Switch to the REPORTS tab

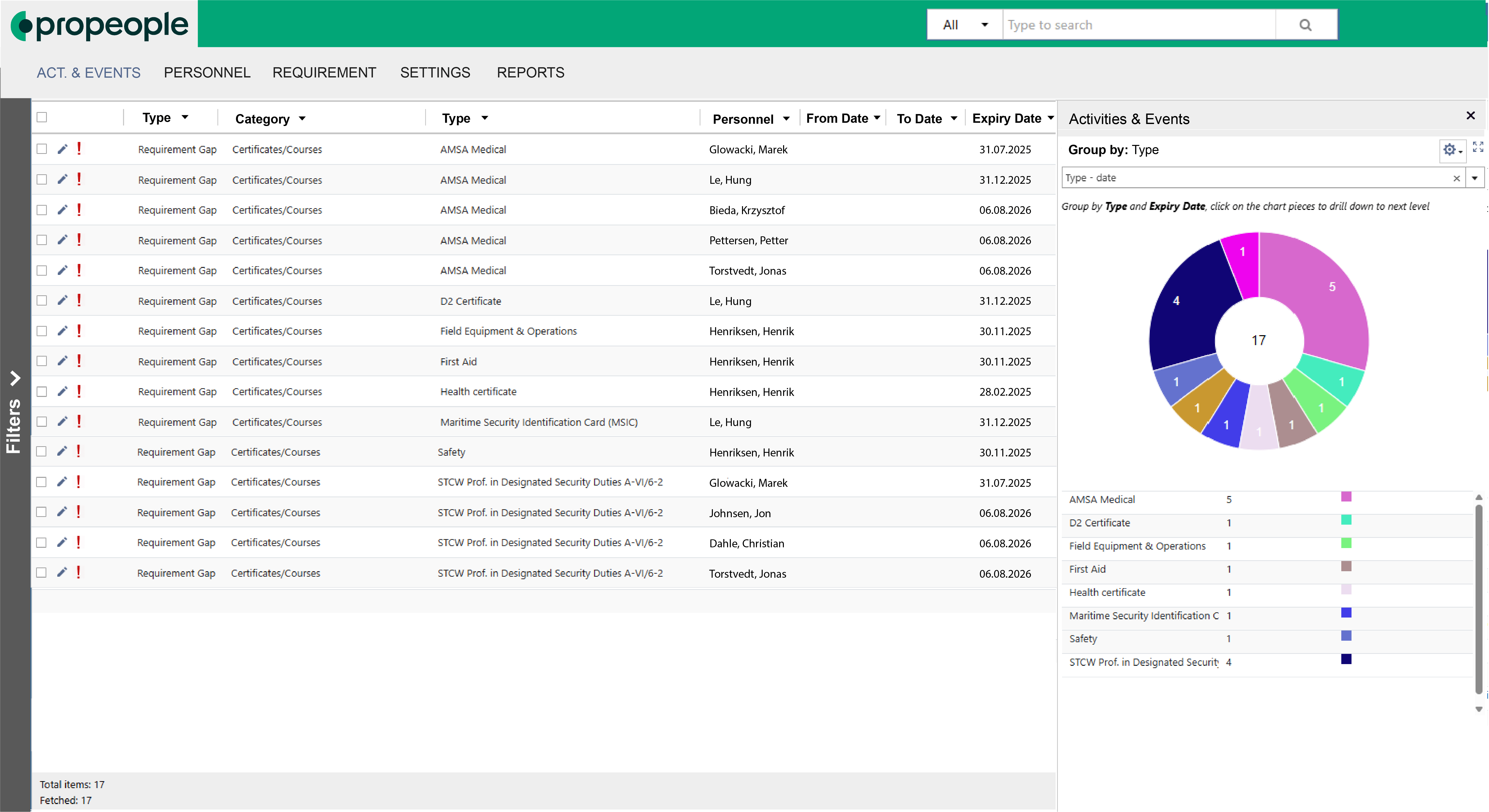[530, 72]
